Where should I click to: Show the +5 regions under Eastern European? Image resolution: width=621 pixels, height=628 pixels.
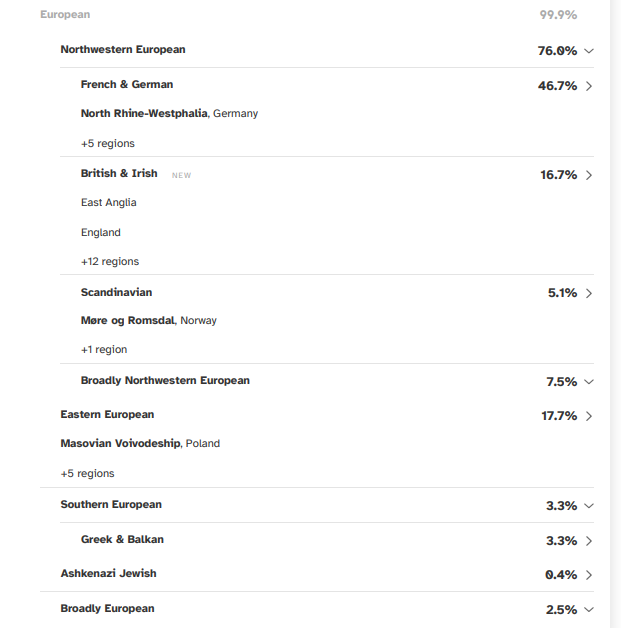coord(87,473)
